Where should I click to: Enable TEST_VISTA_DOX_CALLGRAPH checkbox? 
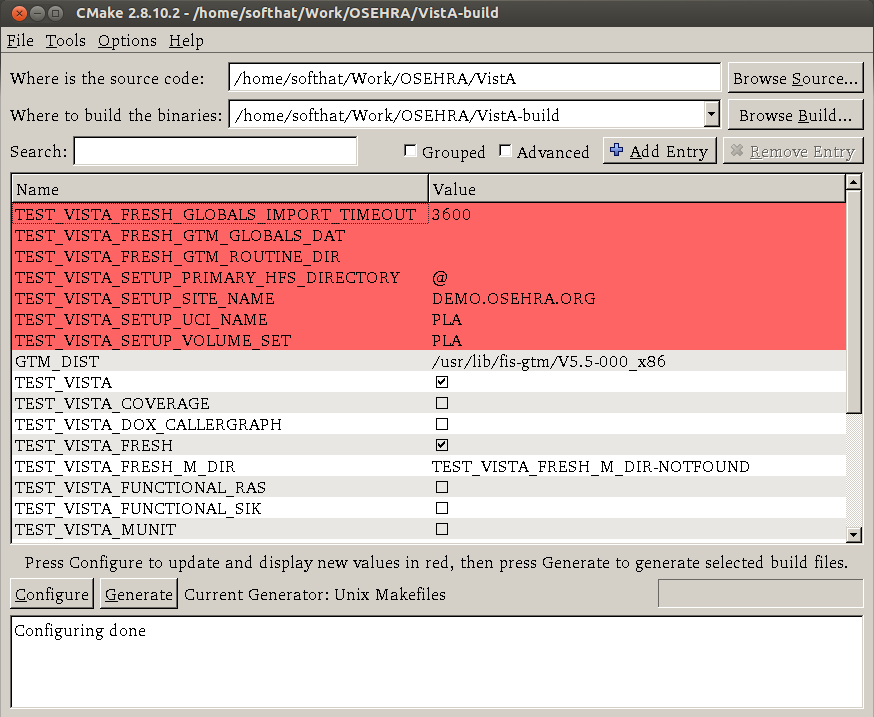pos(442,424)
